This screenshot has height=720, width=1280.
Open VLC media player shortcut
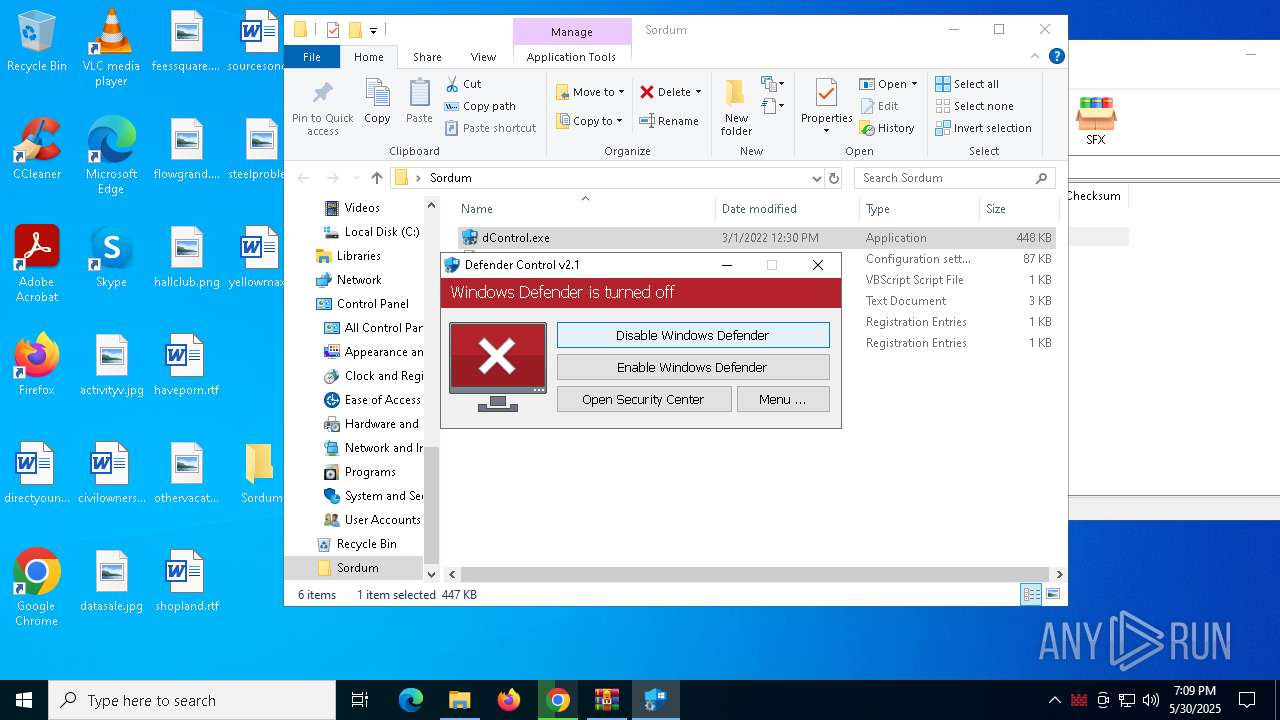111,48
